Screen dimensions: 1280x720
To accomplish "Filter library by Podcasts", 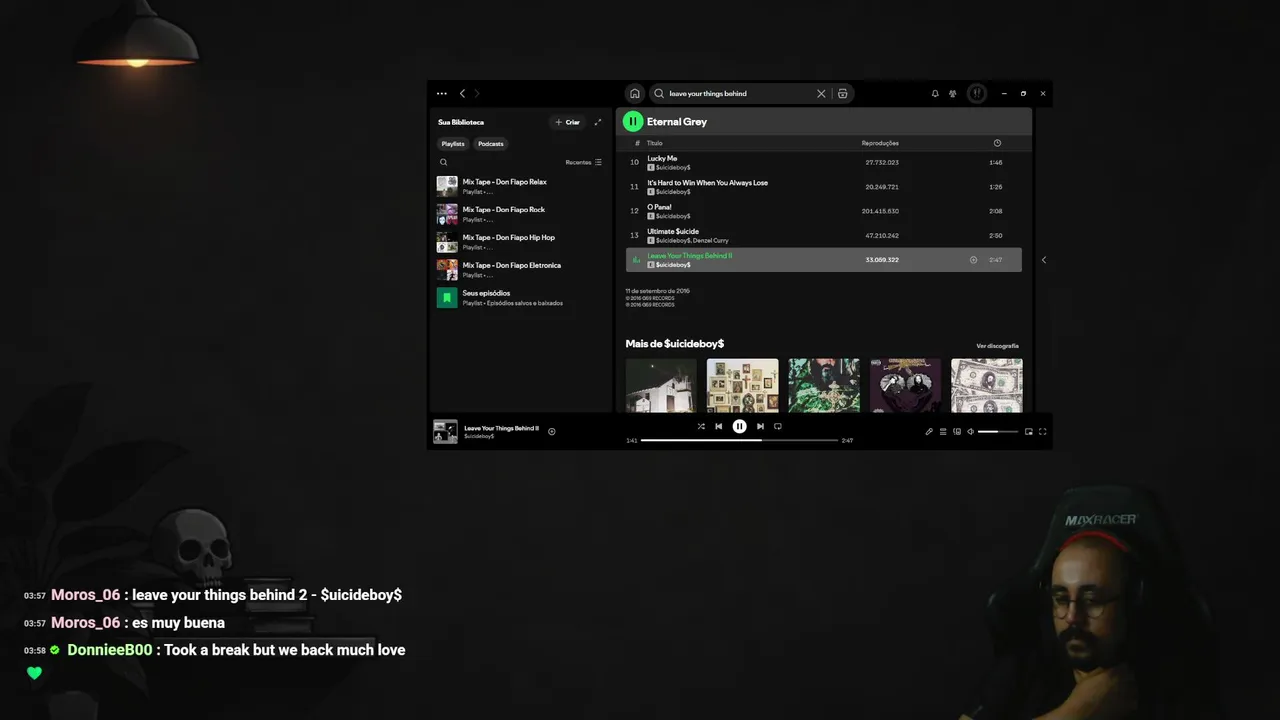I will (x=491, y=144).
